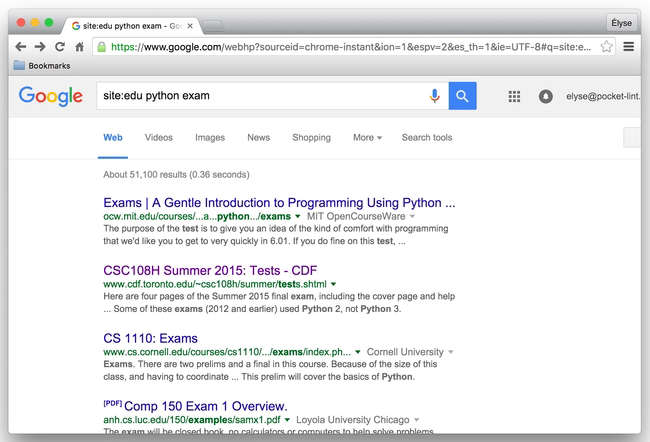Open the elyse@pocket-lint account menu
The width and height of the screenshot is (650, 442).
point(603,96)
